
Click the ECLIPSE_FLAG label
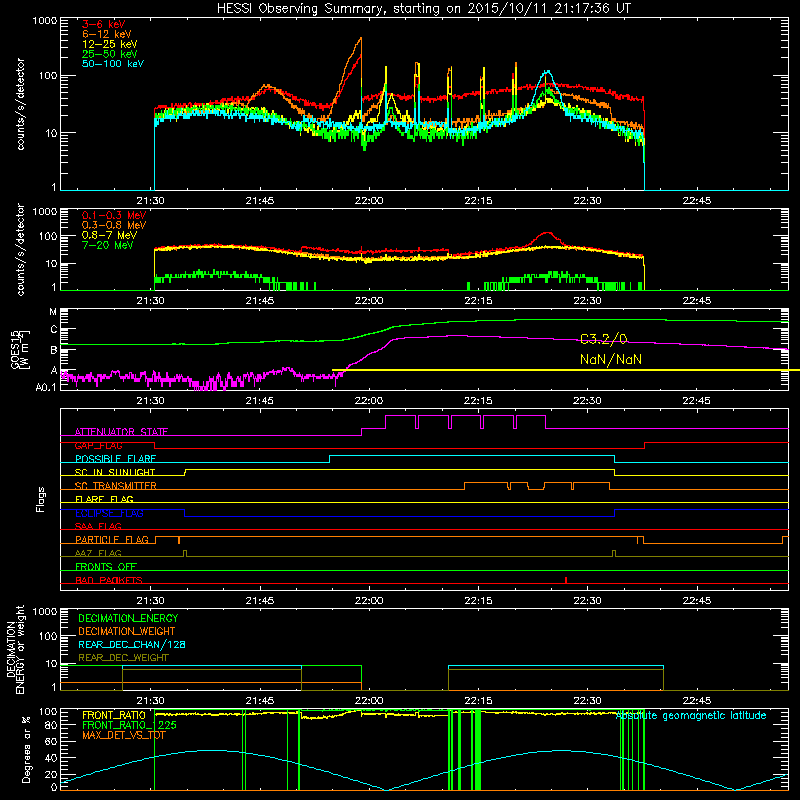(109, 513)
